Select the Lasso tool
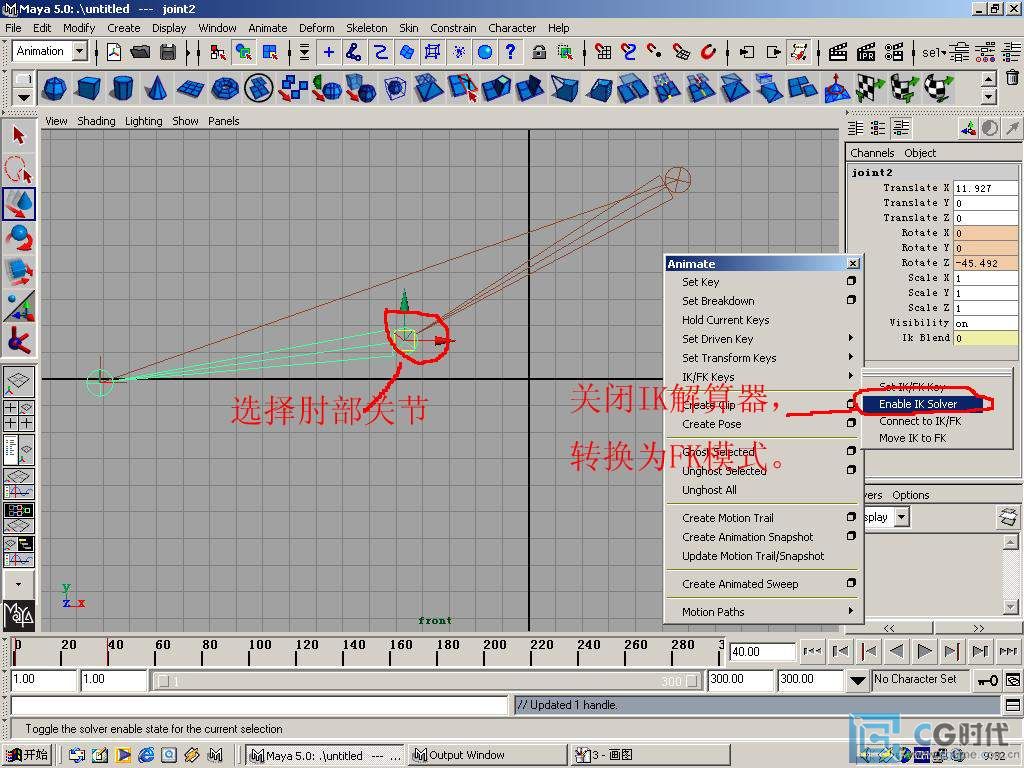This screenshot has width=1024, height=768. [18, 170]
